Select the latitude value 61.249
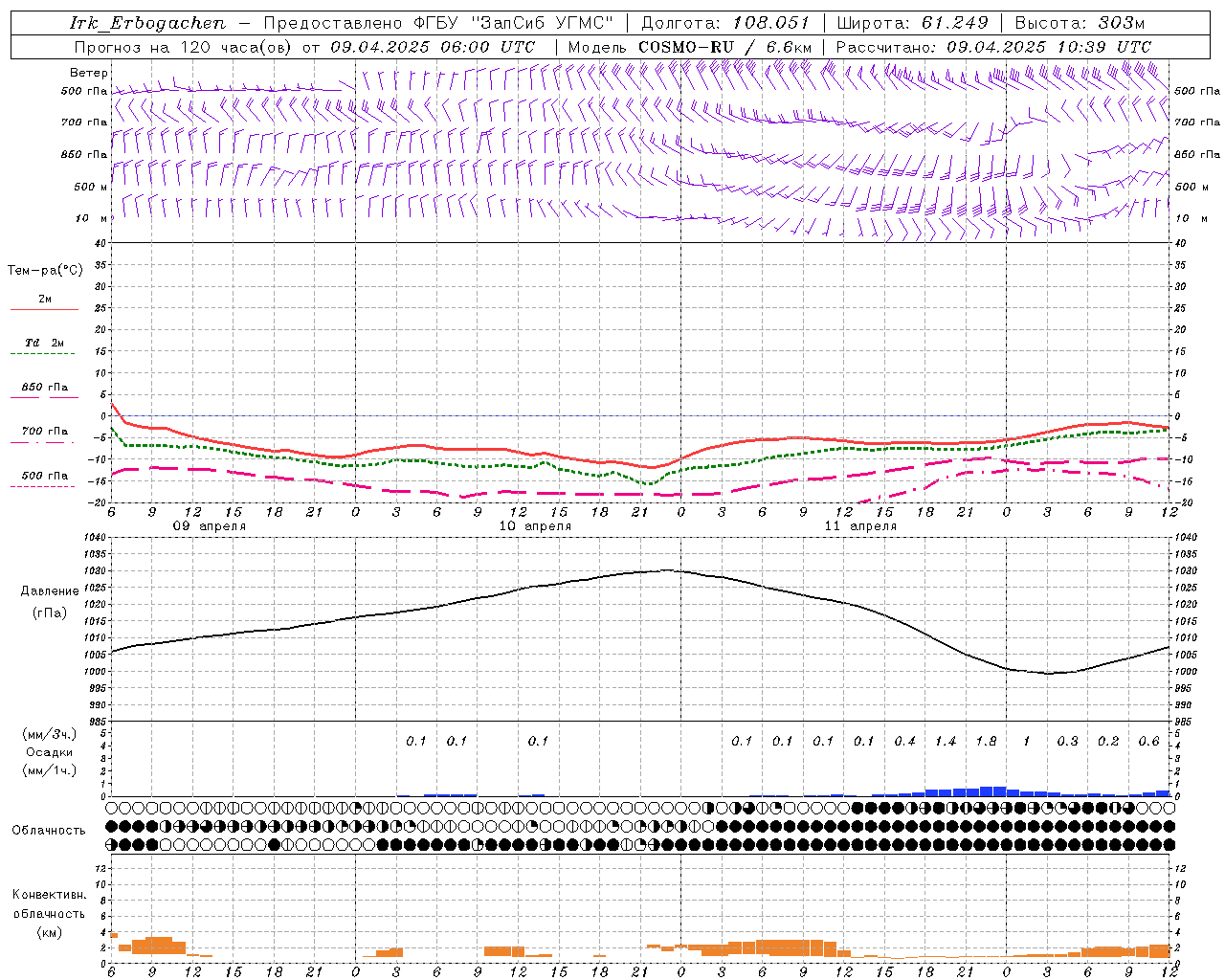Viewport: 1225px width, 980px height. (954, 23)
